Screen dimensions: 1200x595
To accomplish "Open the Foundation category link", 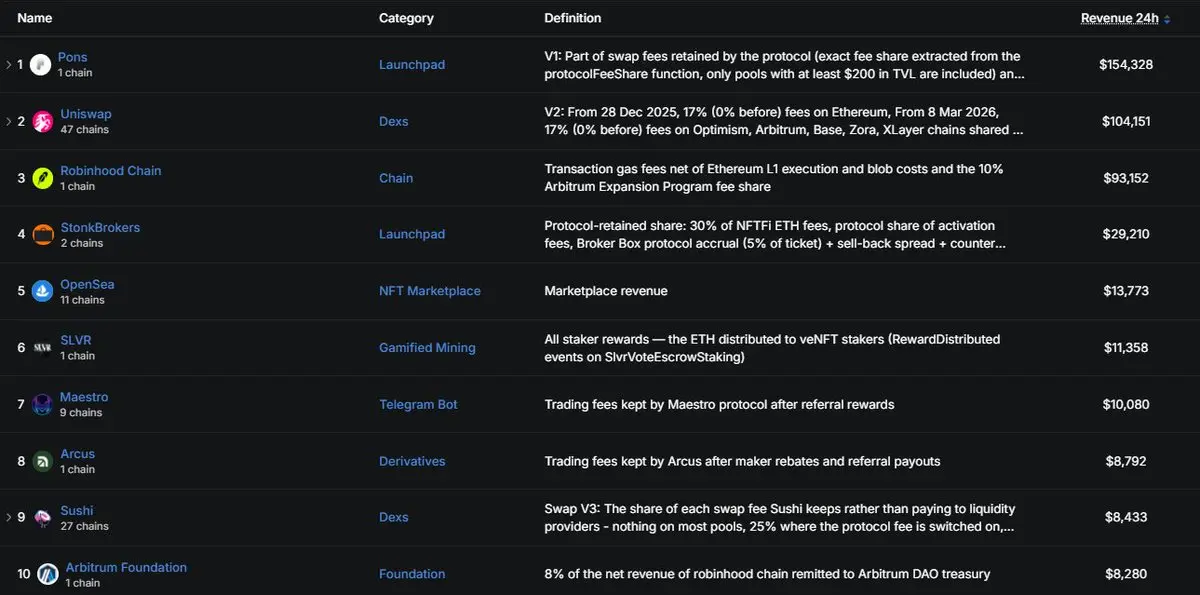I will [412, 574].
